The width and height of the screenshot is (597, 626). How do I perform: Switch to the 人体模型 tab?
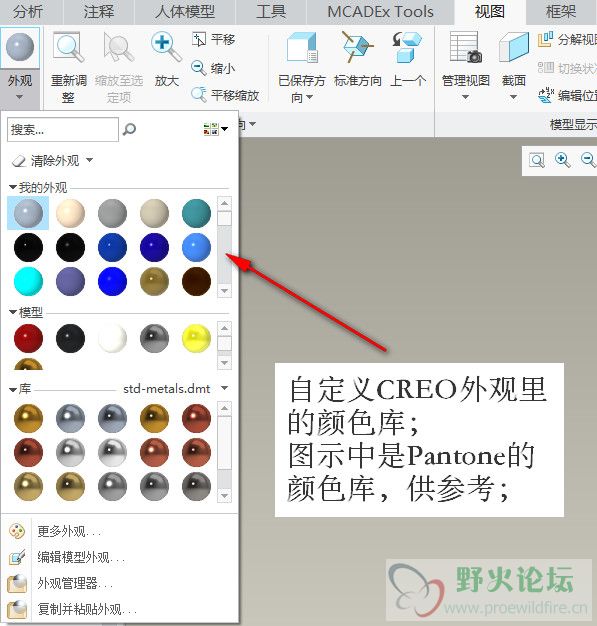[x=185, y=12]
